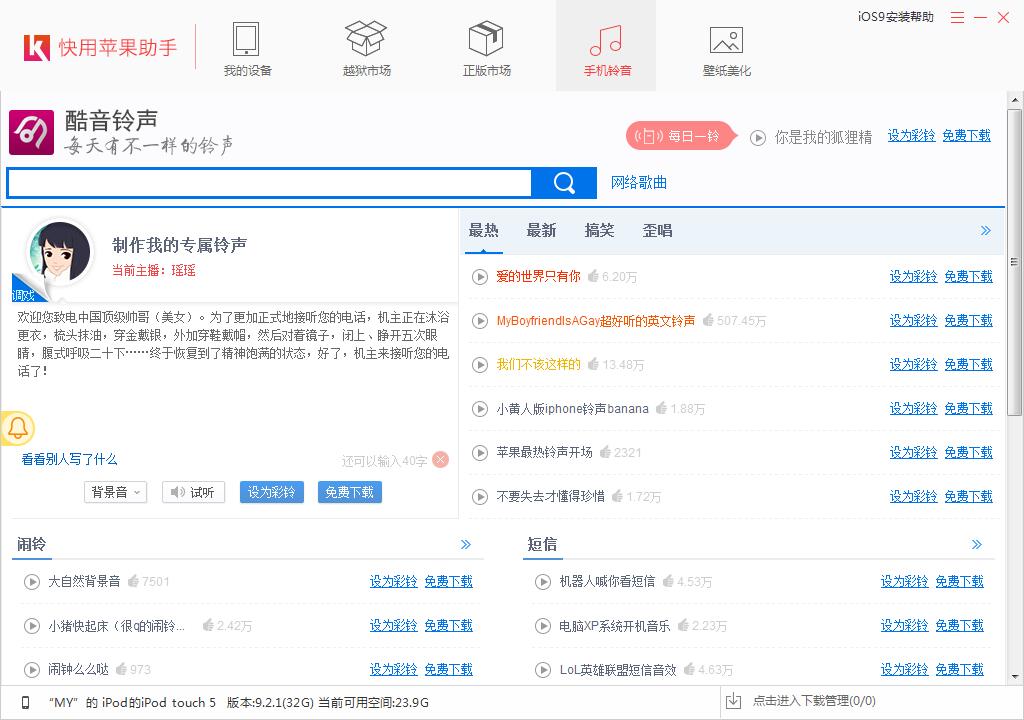This screenshot has width=1024, height=720.
Task: Play the 爱的世界只有你 ringtone
Action: pos(479,276)
